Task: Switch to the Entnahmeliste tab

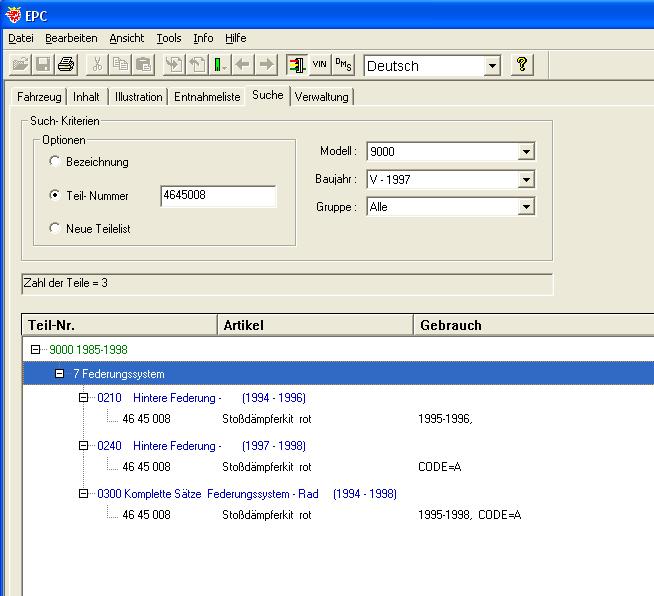Action: [x=207, y=97]
